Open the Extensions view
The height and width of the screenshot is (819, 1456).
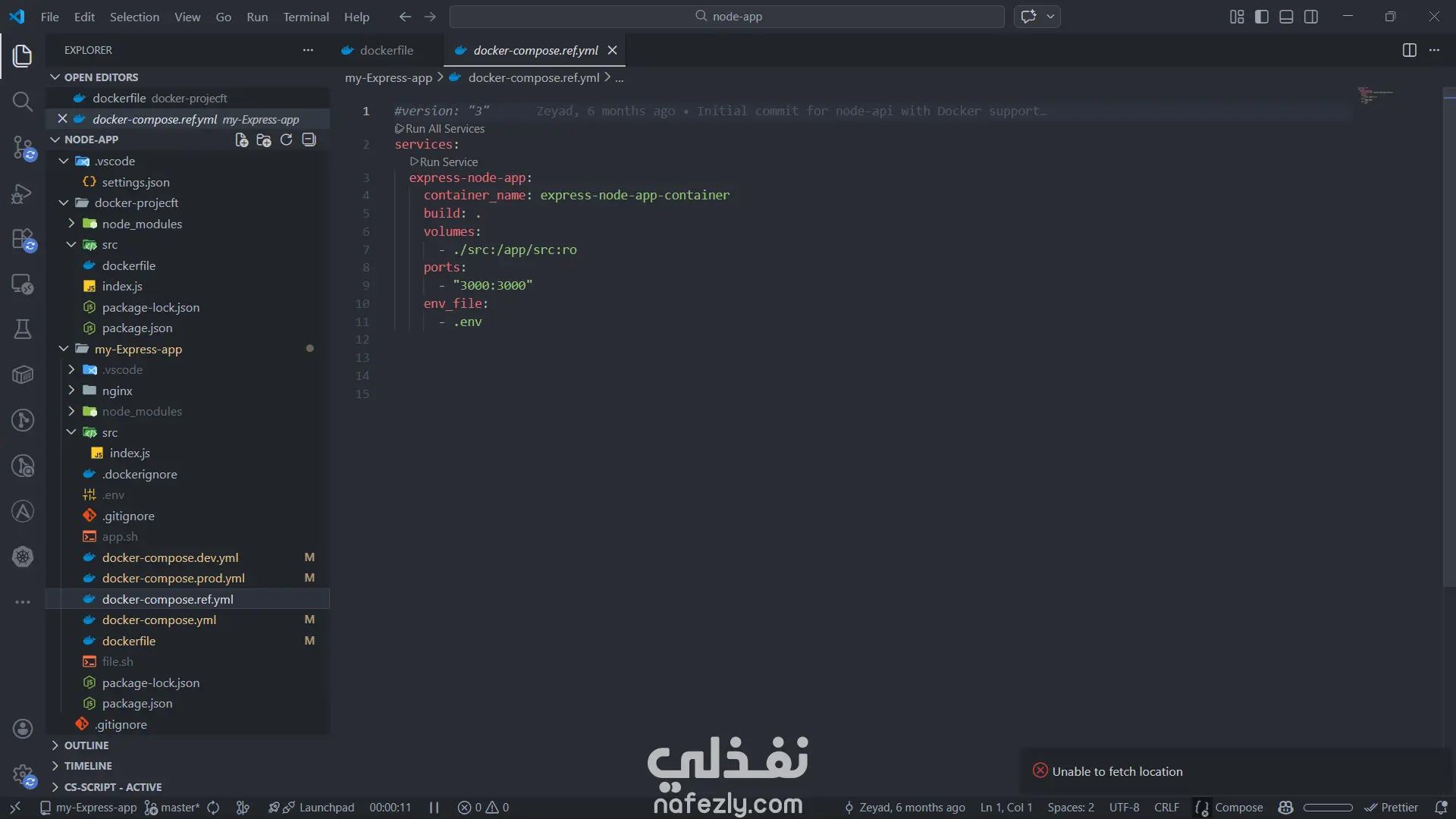23,240
